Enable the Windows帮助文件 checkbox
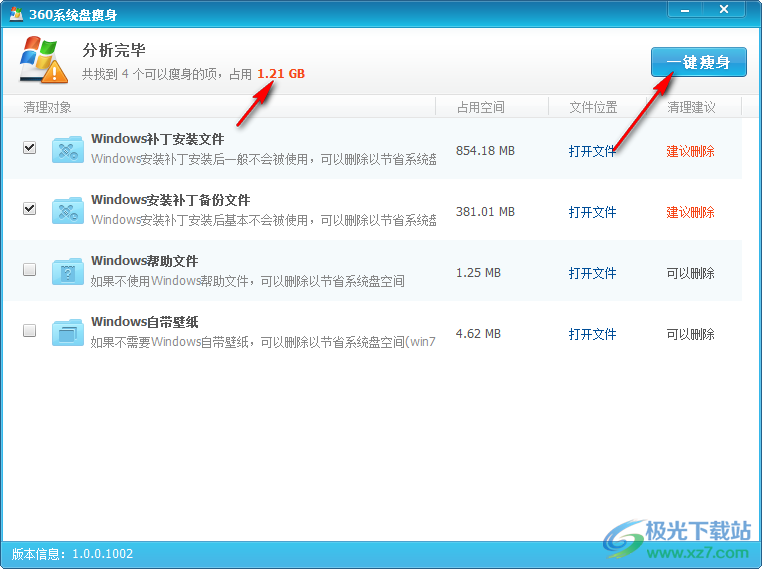This screenshot has height=569, width=762. coord(30,270)
